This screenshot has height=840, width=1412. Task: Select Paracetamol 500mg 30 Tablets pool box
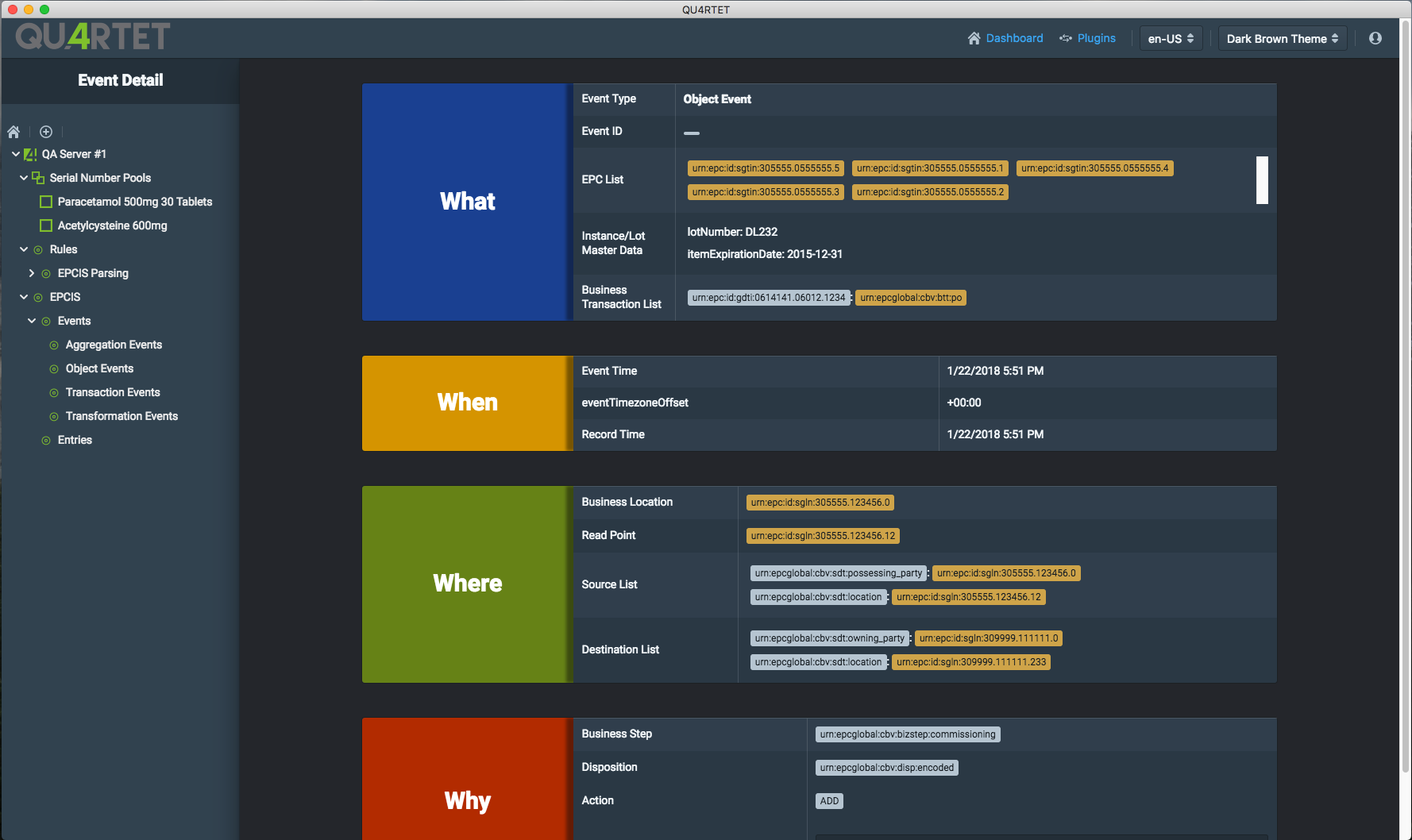point(46,202)
